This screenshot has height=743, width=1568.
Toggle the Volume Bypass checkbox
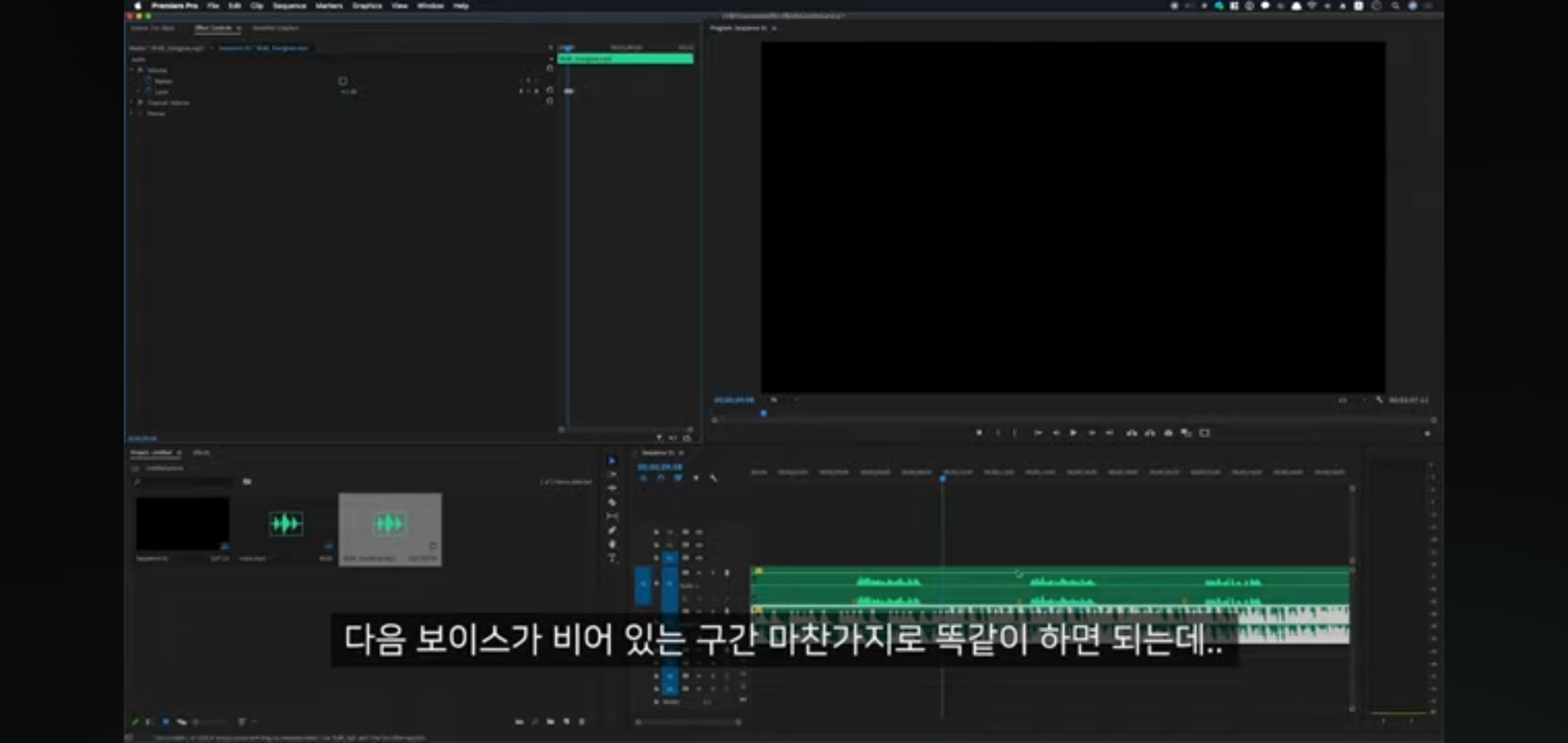[342, 81]
